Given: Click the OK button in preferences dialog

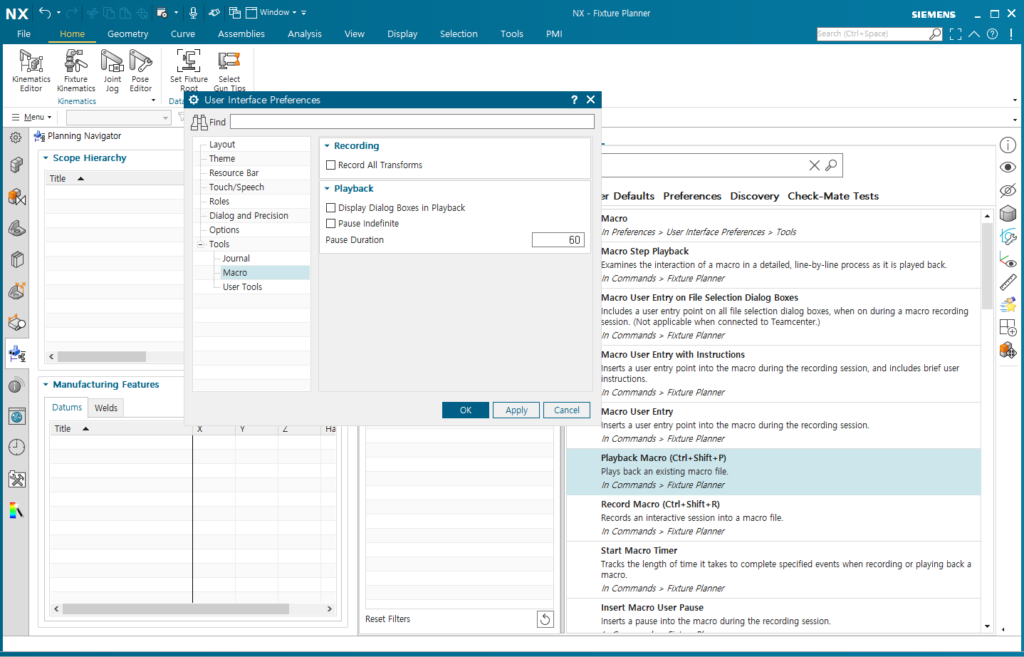Looking at the screenshot, I should 466,410.
